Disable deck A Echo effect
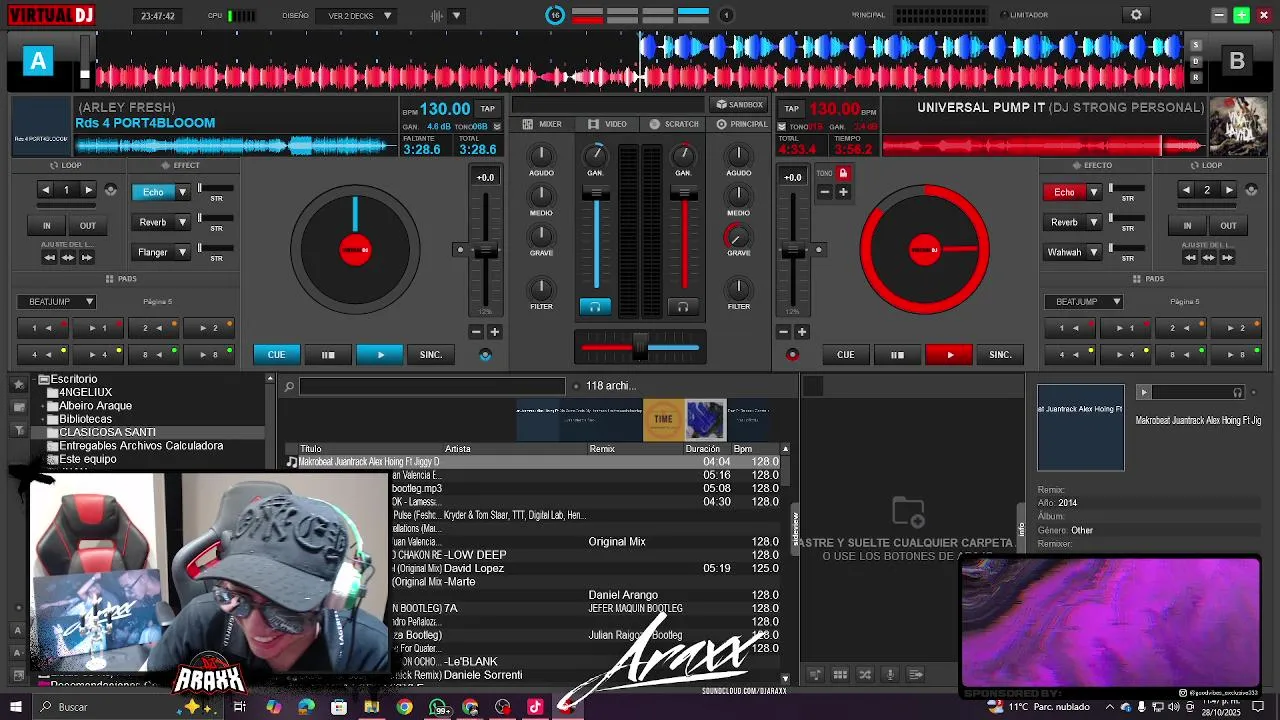The image size is (1280, 720). (153, 192)
